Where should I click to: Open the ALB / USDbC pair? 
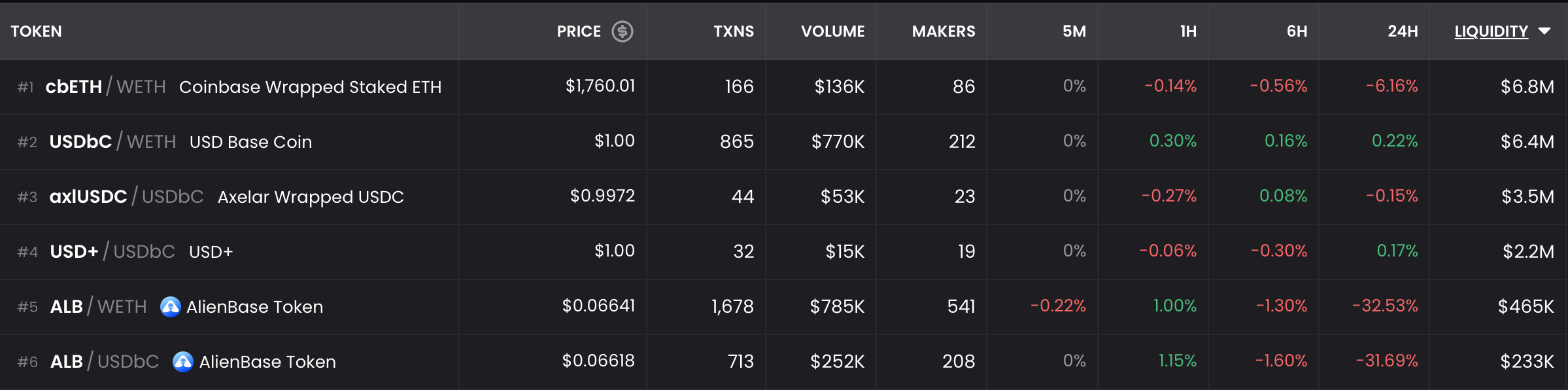tap(105, 361)
